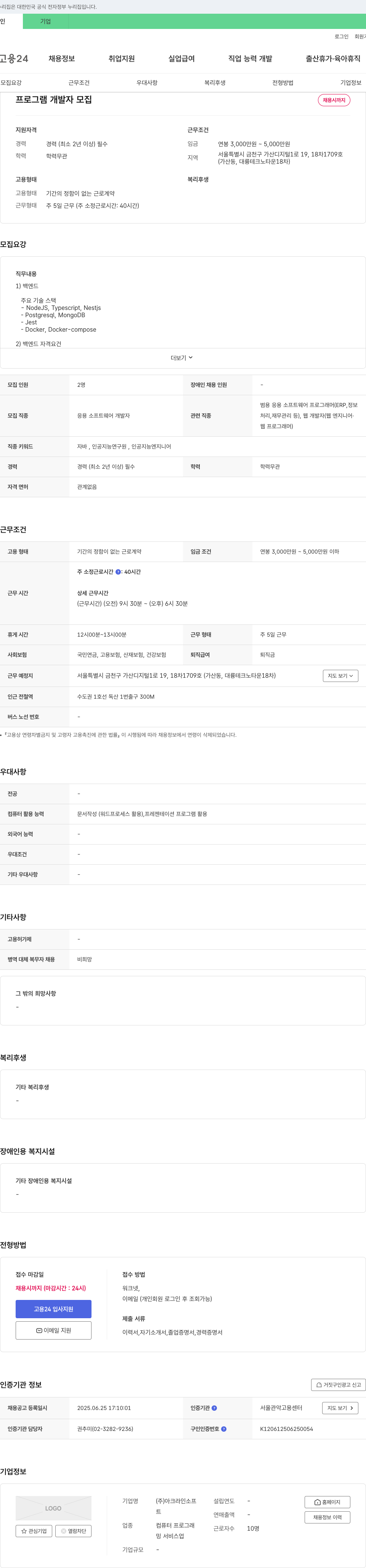Click company LOGO placeholder image
Image resolution: width=366 pixels, height=1568 pixels.
(54, 1508)
